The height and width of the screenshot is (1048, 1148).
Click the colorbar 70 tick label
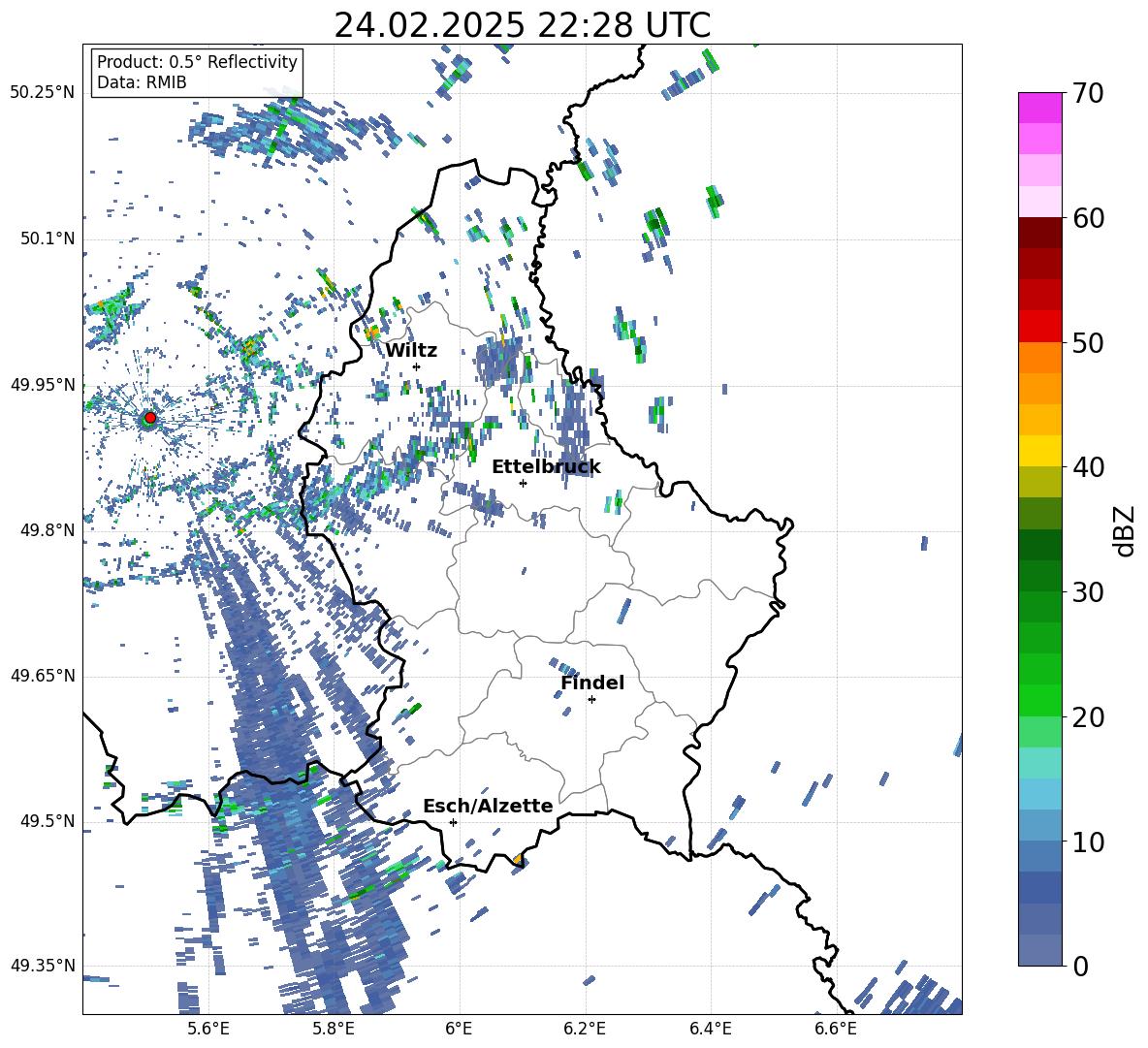point(1088,93)
